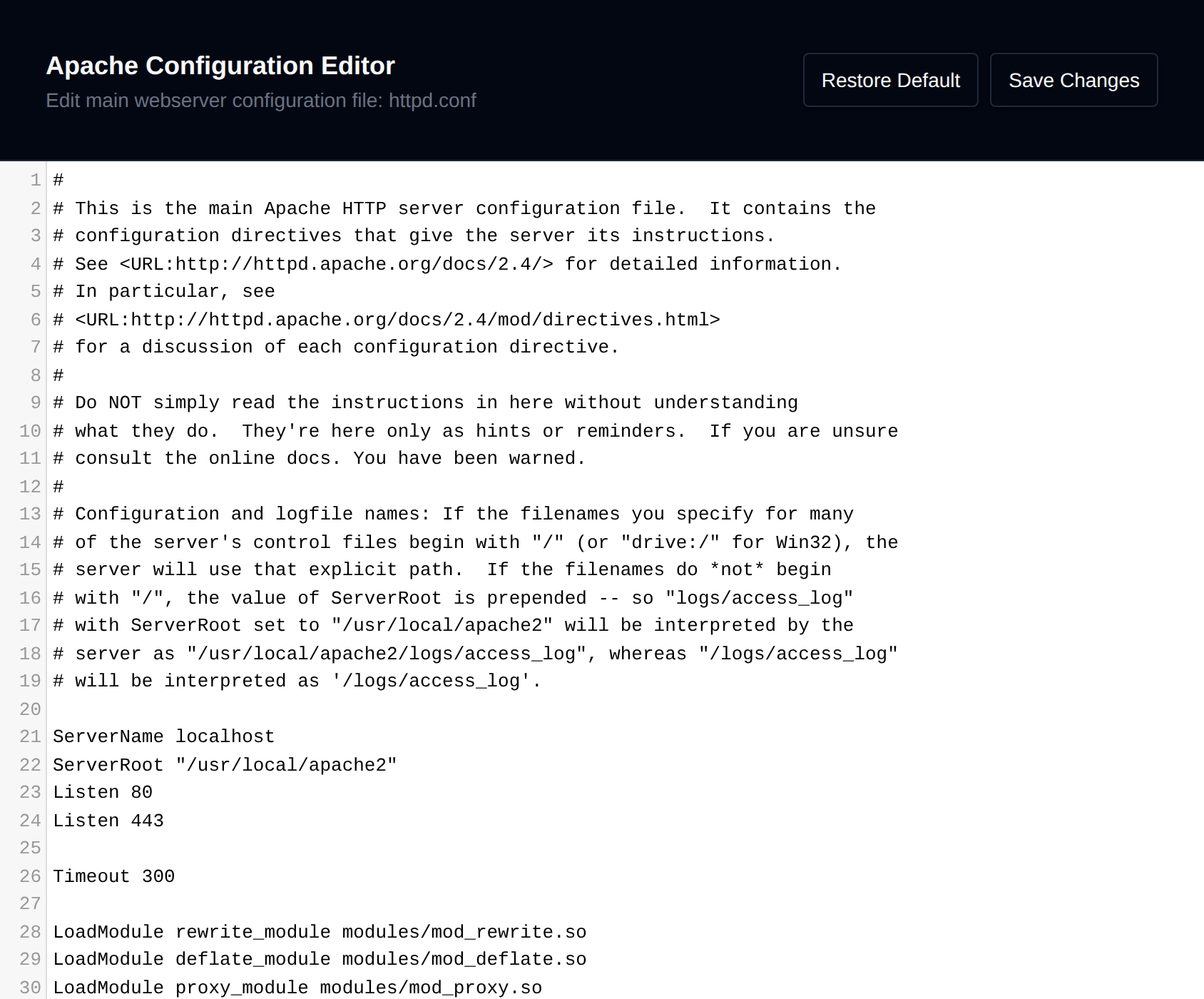Click 'for a discussion of each configuration directive' line
The image size is (1204, 999).
[336, 347]
